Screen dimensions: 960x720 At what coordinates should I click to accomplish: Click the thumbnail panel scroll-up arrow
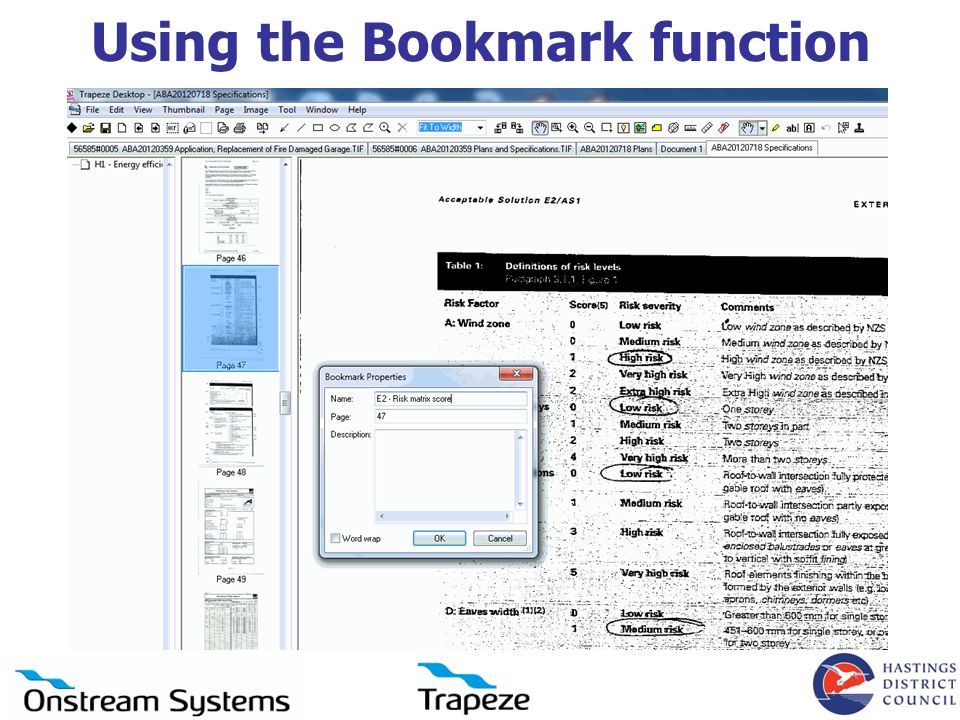[285, 165]
